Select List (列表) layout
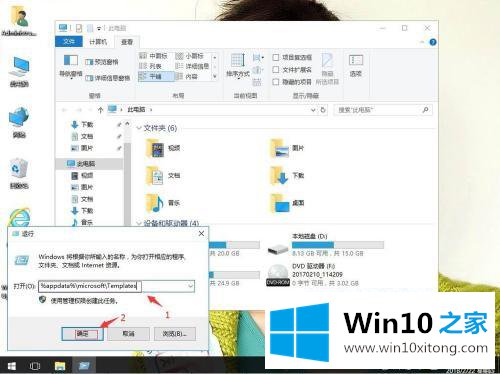 coord(151,66)
